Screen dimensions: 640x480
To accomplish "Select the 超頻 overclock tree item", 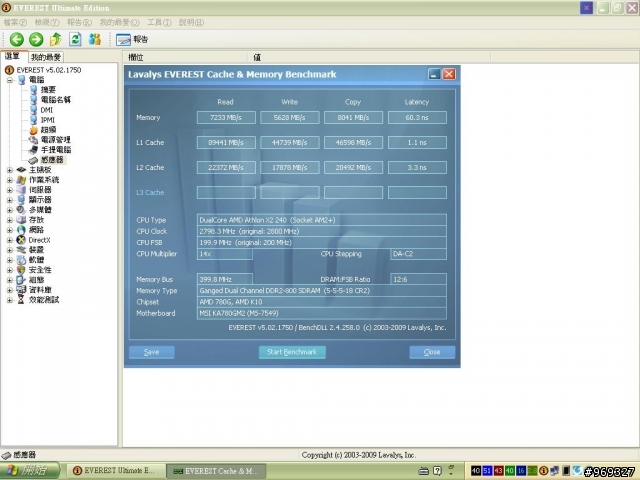I will pyautogui.click(x=48, y=130).
